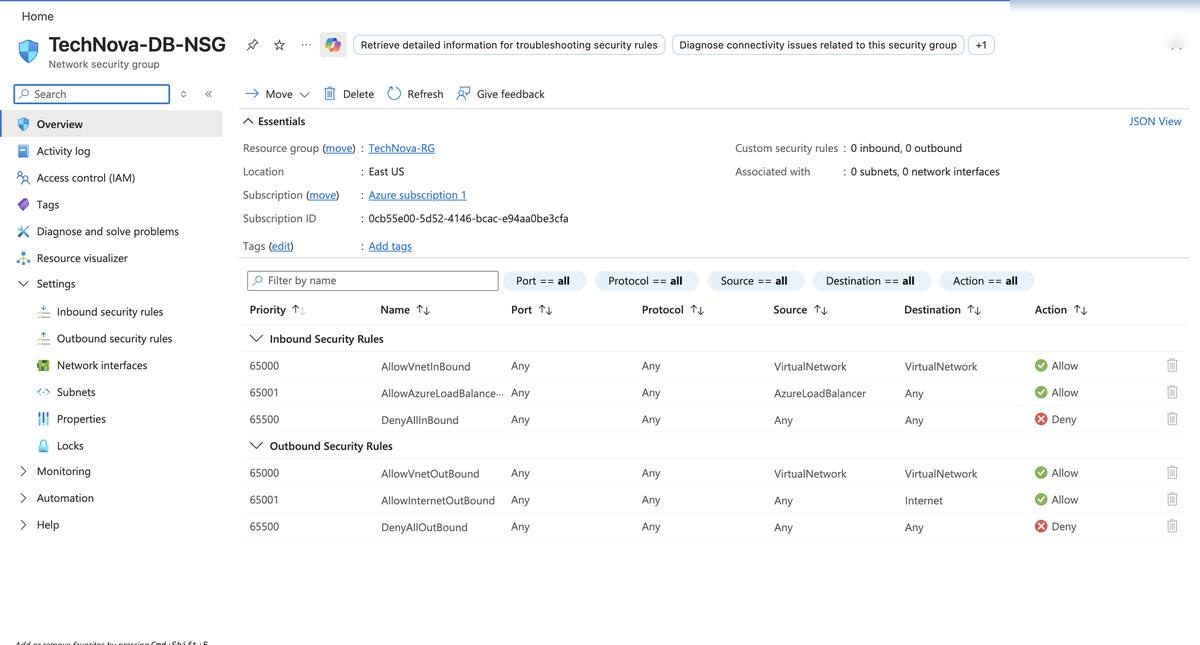The width and height of the screenshot is (1200, 645).
Task: Open Inbound security rules settings
Action: tap(111, 312)
